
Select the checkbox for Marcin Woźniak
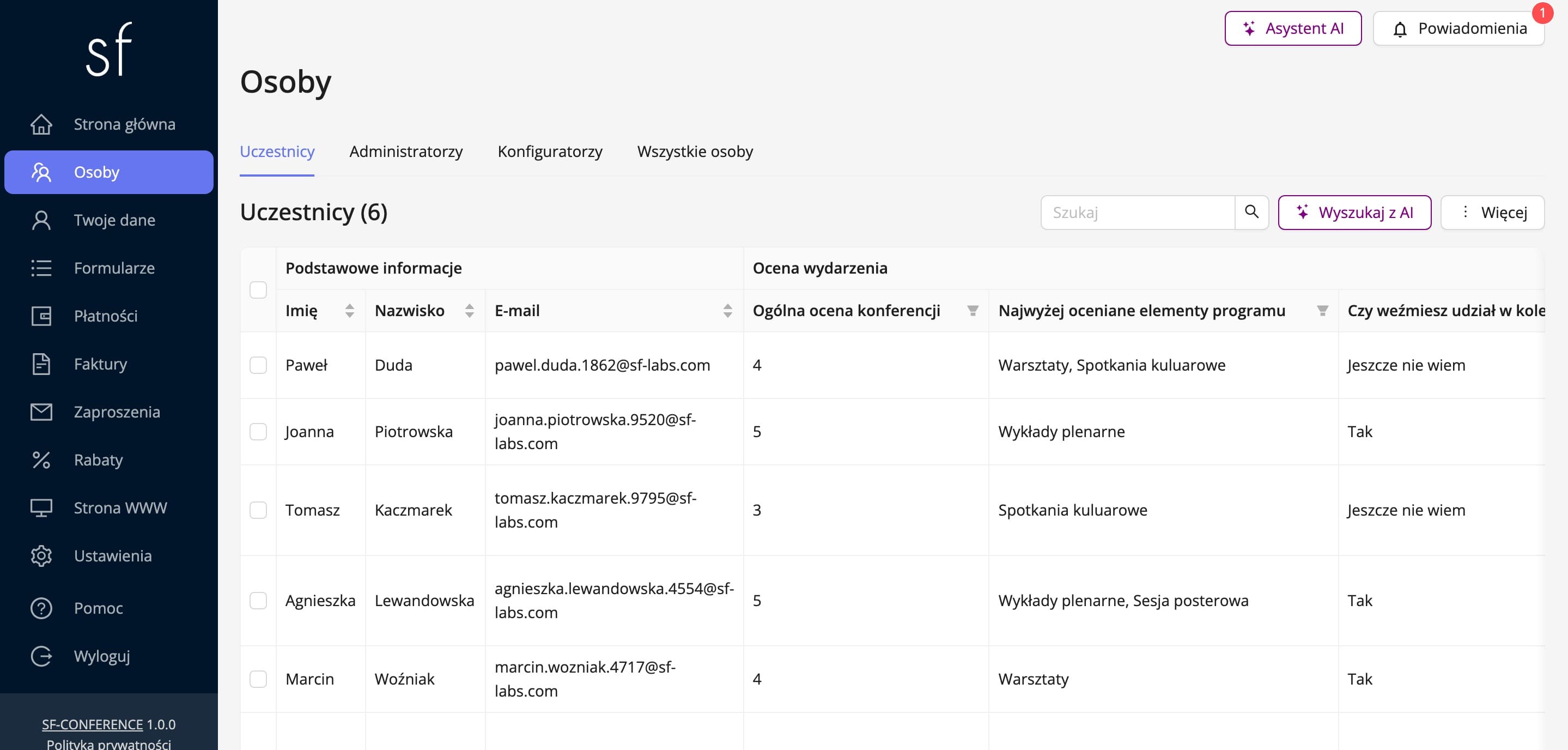(258, 679)
